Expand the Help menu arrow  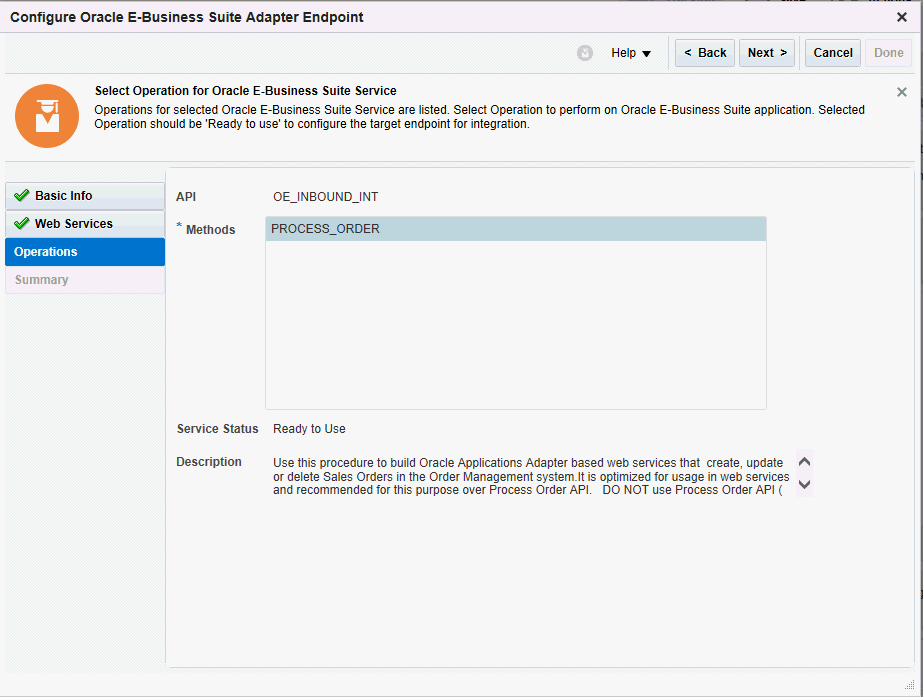(x=645, y=53)
